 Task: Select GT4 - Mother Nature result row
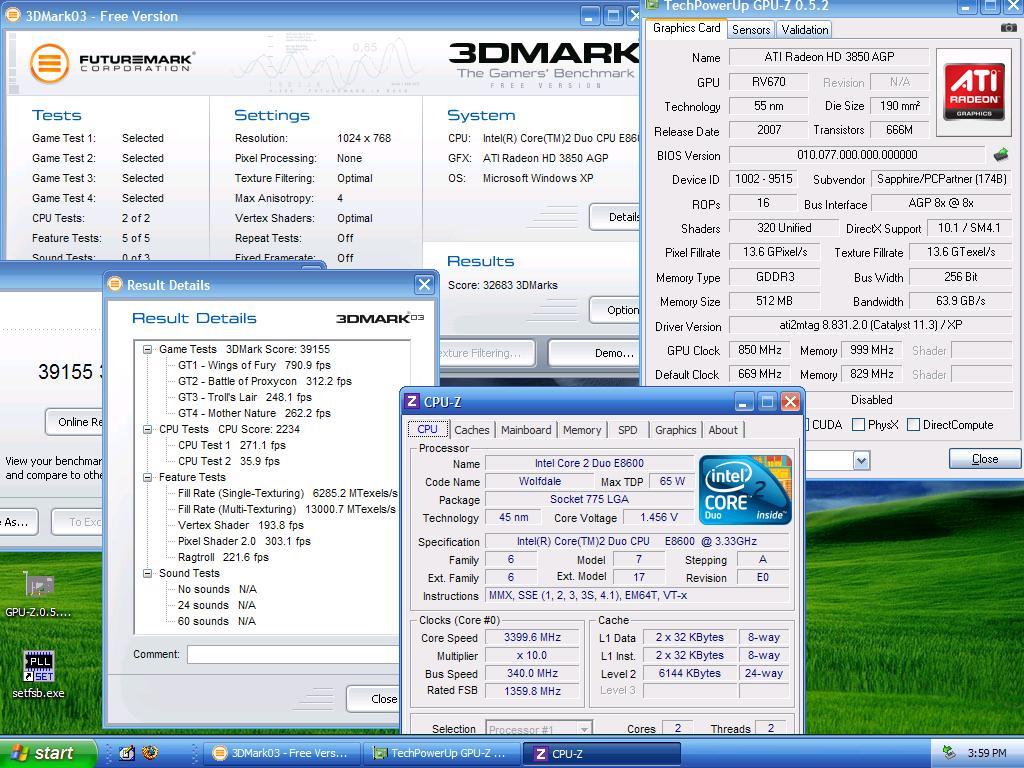pyautogui.click(x=254, y=413)
